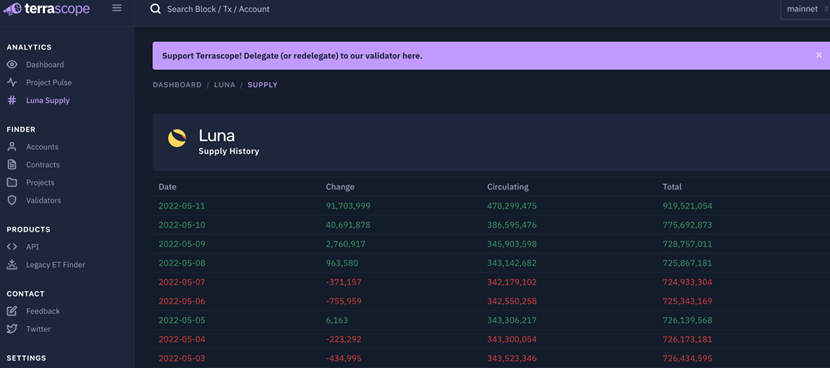
Task: Go to DASHBOARD in the breadcrumb
Action: (177, 85)
